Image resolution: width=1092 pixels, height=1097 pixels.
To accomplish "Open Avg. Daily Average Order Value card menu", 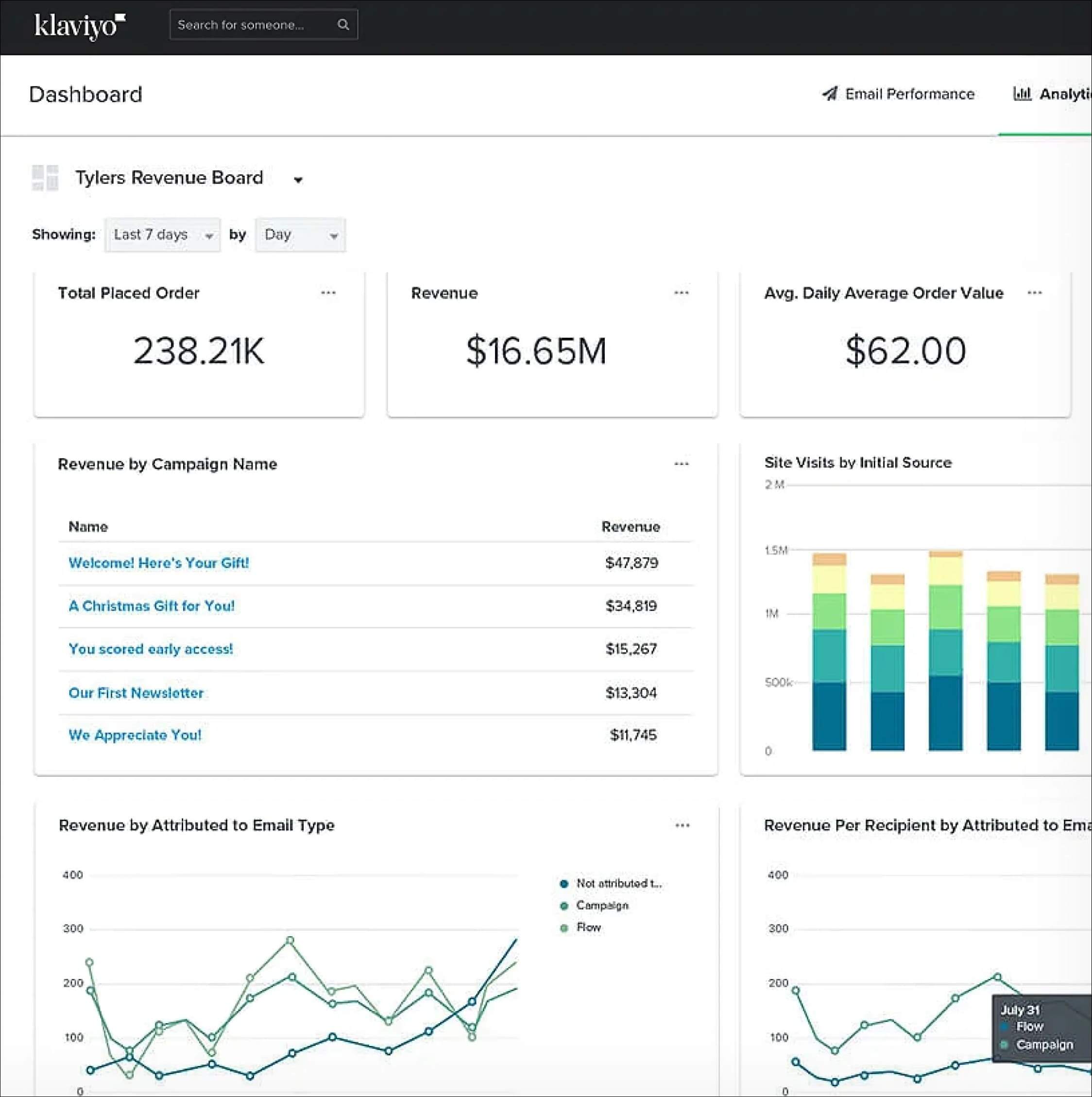I will tap(1034, 293).
